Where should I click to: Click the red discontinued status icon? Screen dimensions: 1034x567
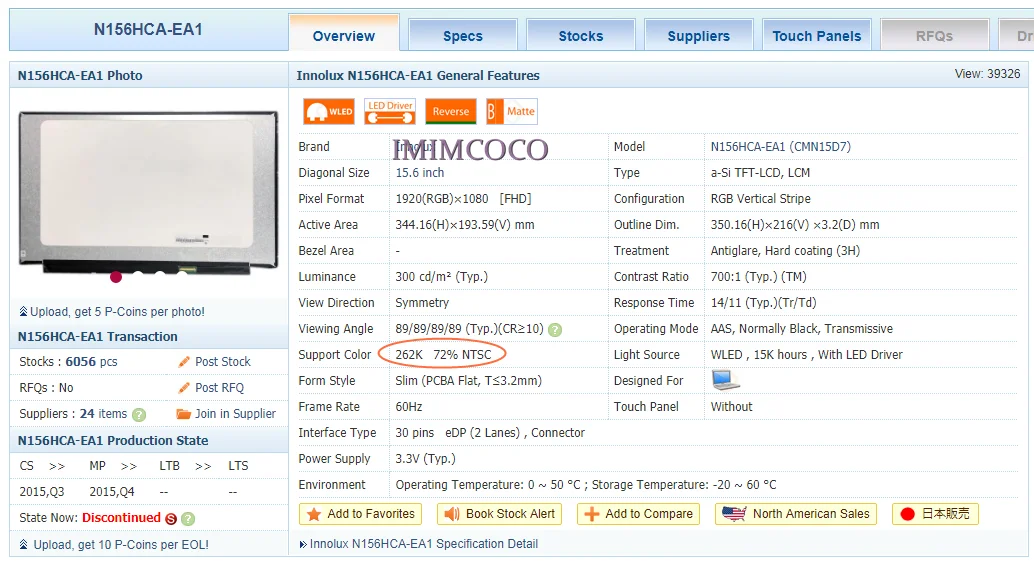pyautogui.click(x=171, y=519)
